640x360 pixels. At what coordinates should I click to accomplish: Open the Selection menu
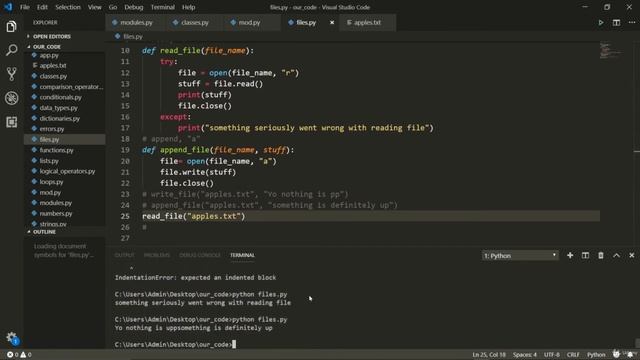click(x=68, y=7)
